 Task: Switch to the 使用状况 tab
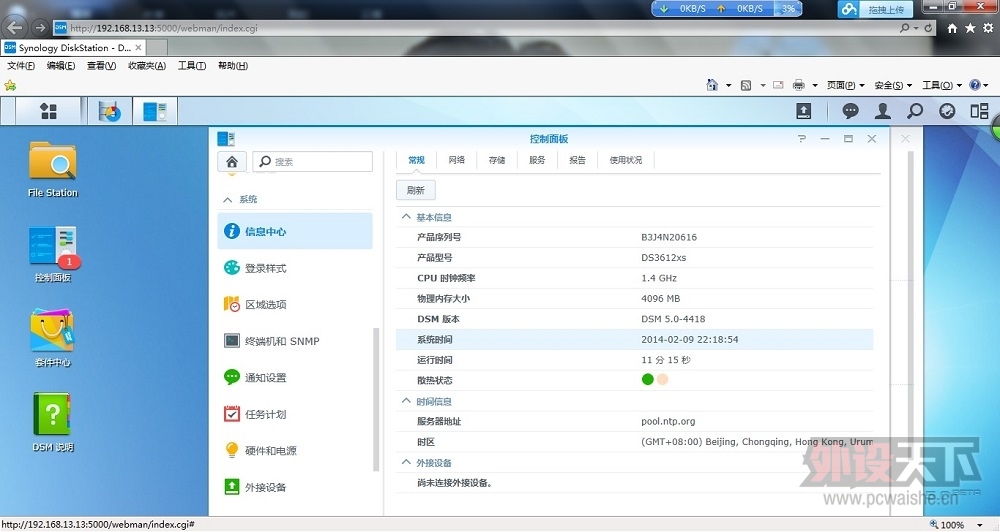pos(626,160)
